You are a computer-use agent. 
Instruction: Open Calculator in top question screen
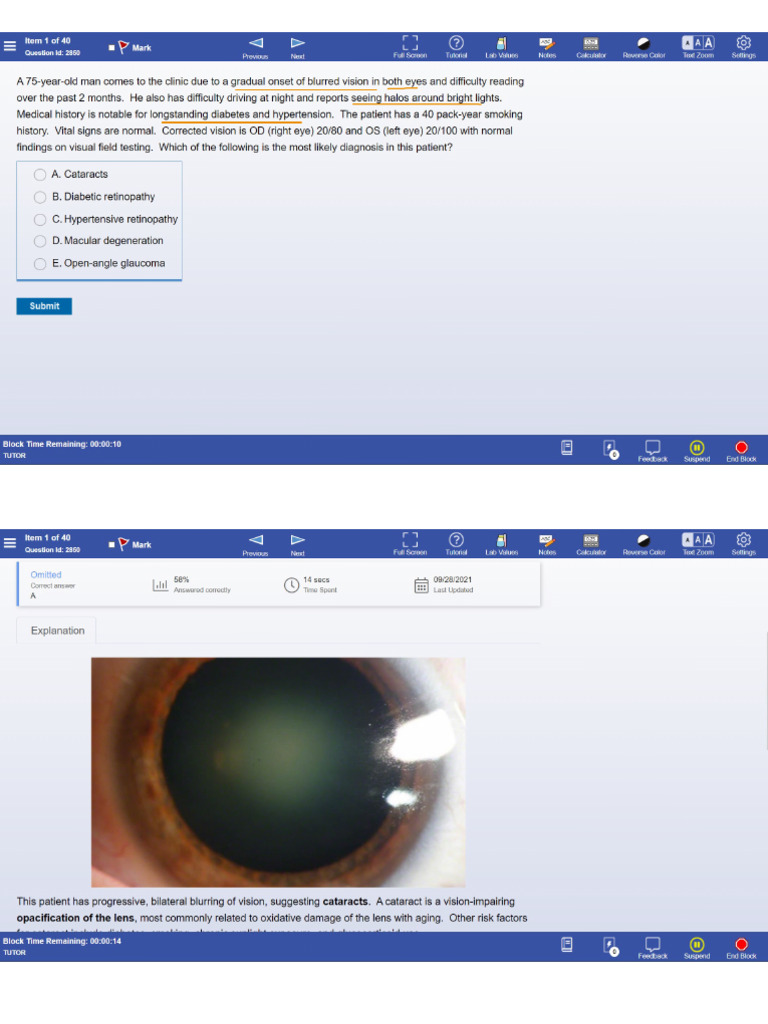[591, 47]
